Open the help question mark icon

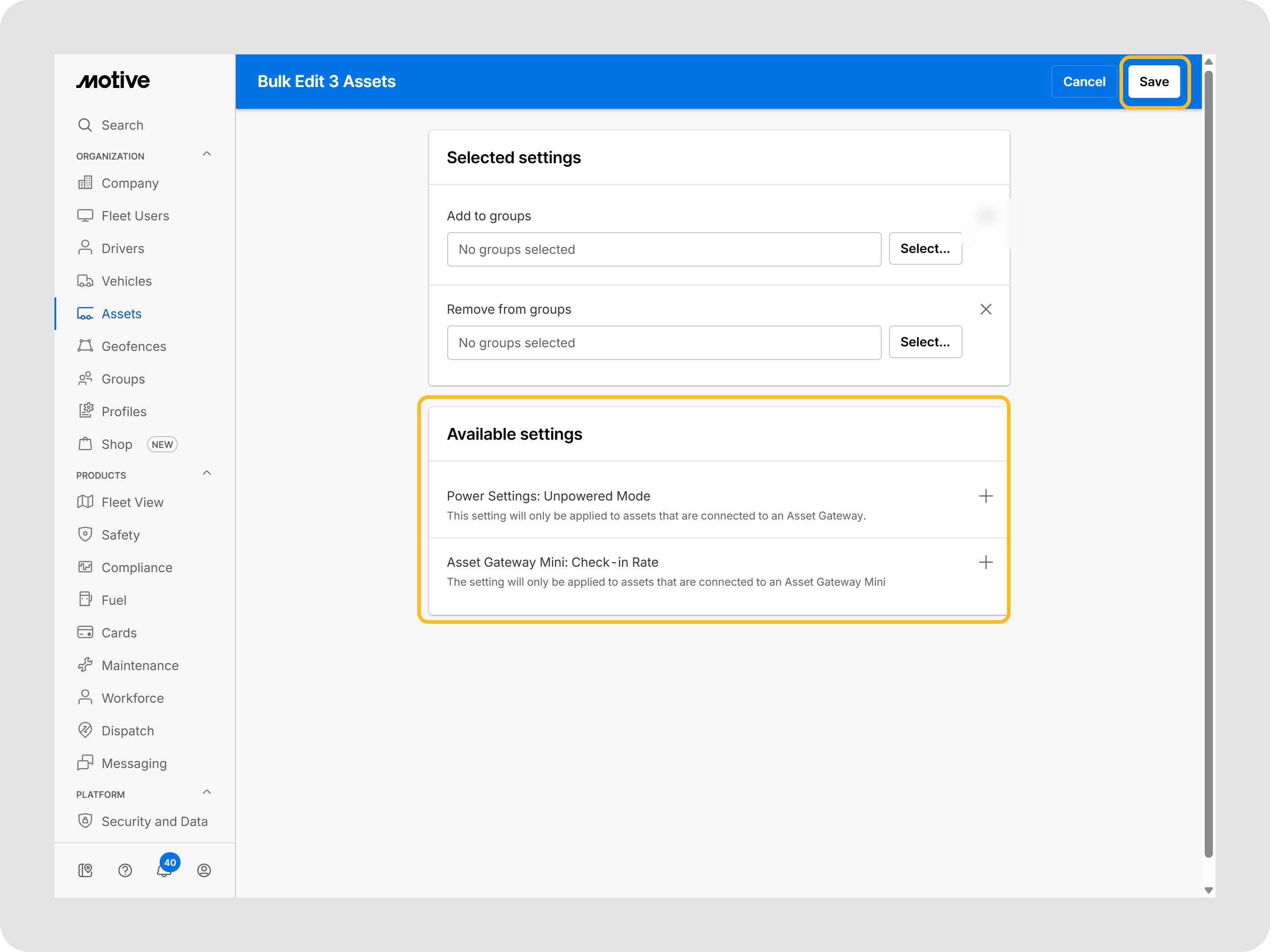click(125, 870)
